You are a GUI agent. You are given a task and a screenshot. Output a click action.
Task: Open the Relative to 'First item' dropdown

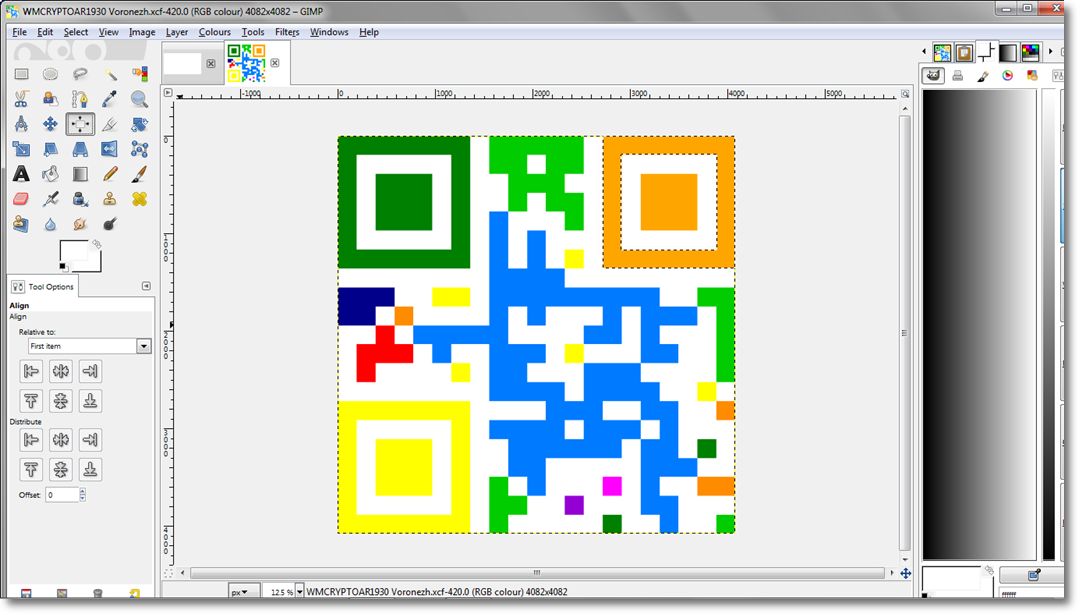coord(90,346)
